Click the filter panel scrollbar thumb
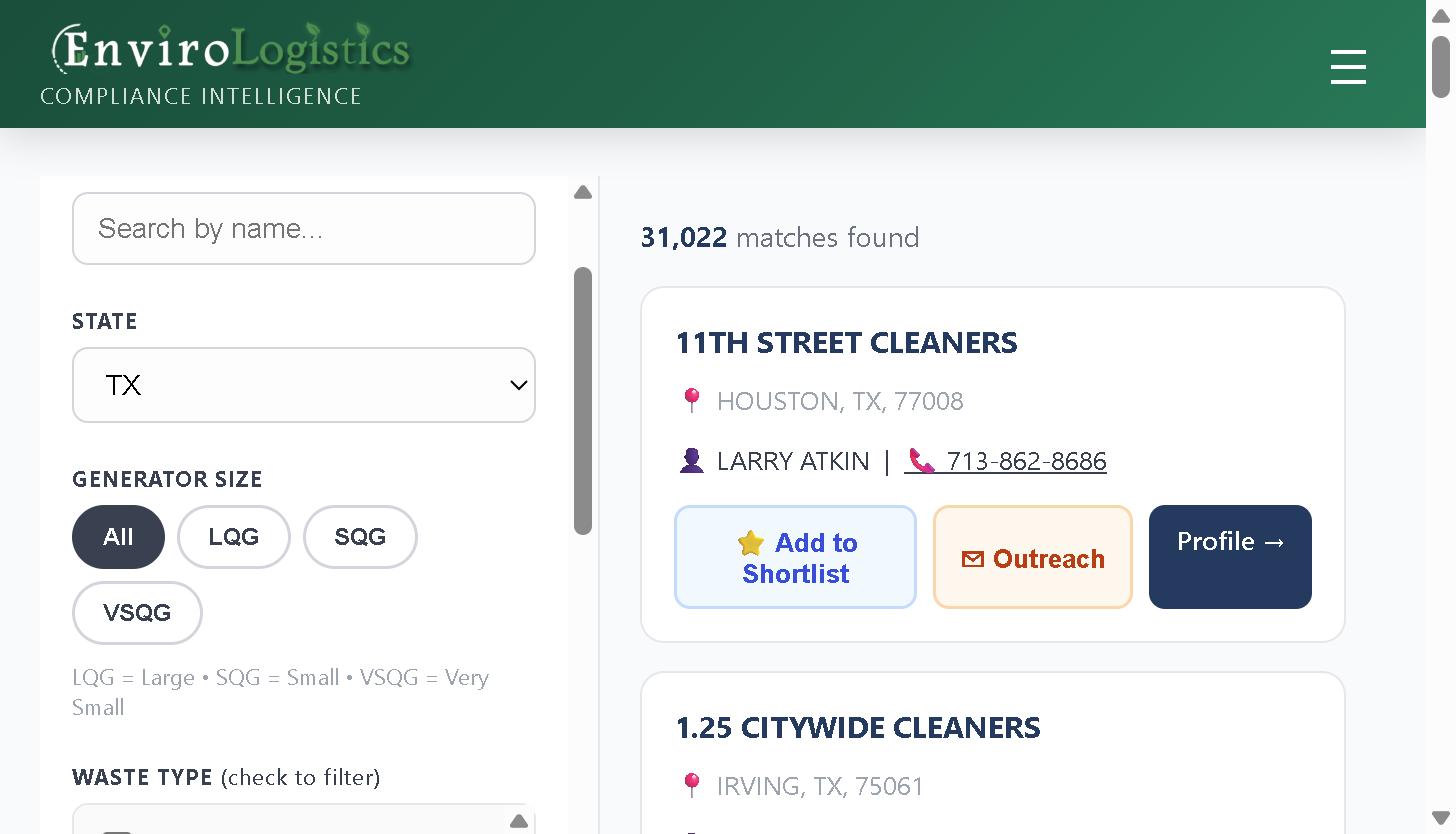 (583, 401)
